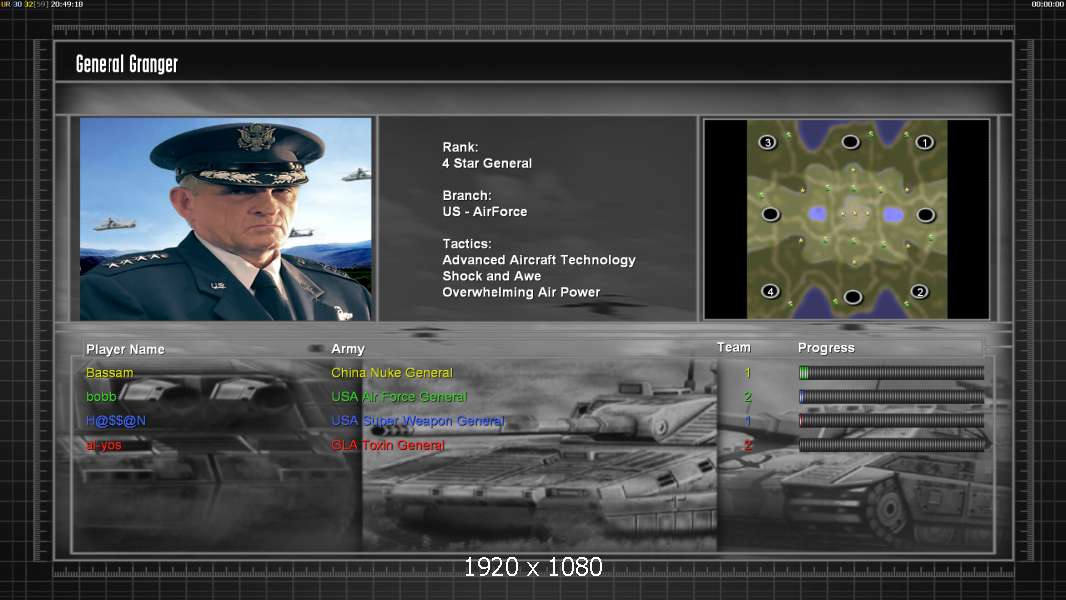Click start position marker 1 on map
Screen dimensions: 1066x600
(924, 143)
